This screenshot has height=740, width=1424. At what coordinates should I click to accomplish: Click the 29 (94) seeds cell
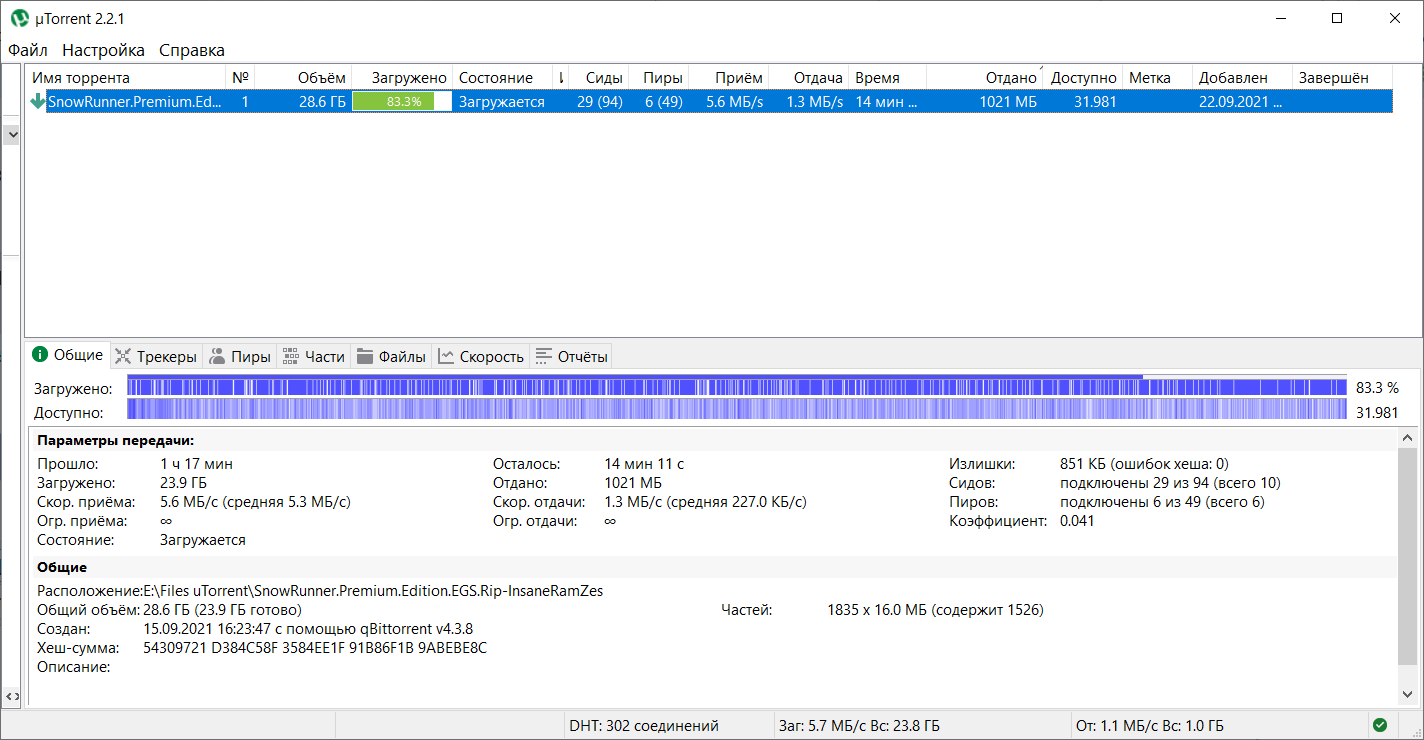pos(600,101)
